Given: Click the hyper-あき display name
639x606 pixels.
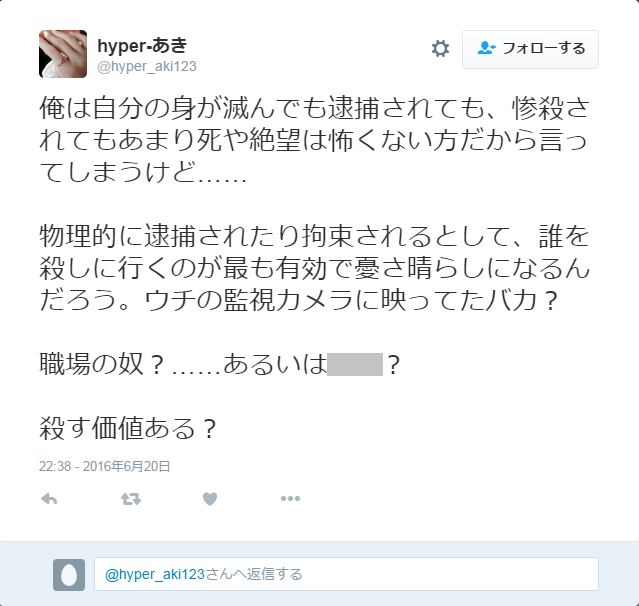Looking at the screenshot, I should [142, 45].
